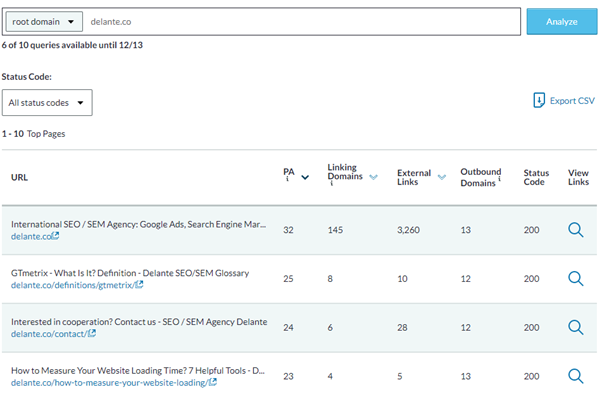This screenshot has width=602, height=399.
Task: Open external link icon after how-to-measure URL
Action: click(x=213, y=382)
